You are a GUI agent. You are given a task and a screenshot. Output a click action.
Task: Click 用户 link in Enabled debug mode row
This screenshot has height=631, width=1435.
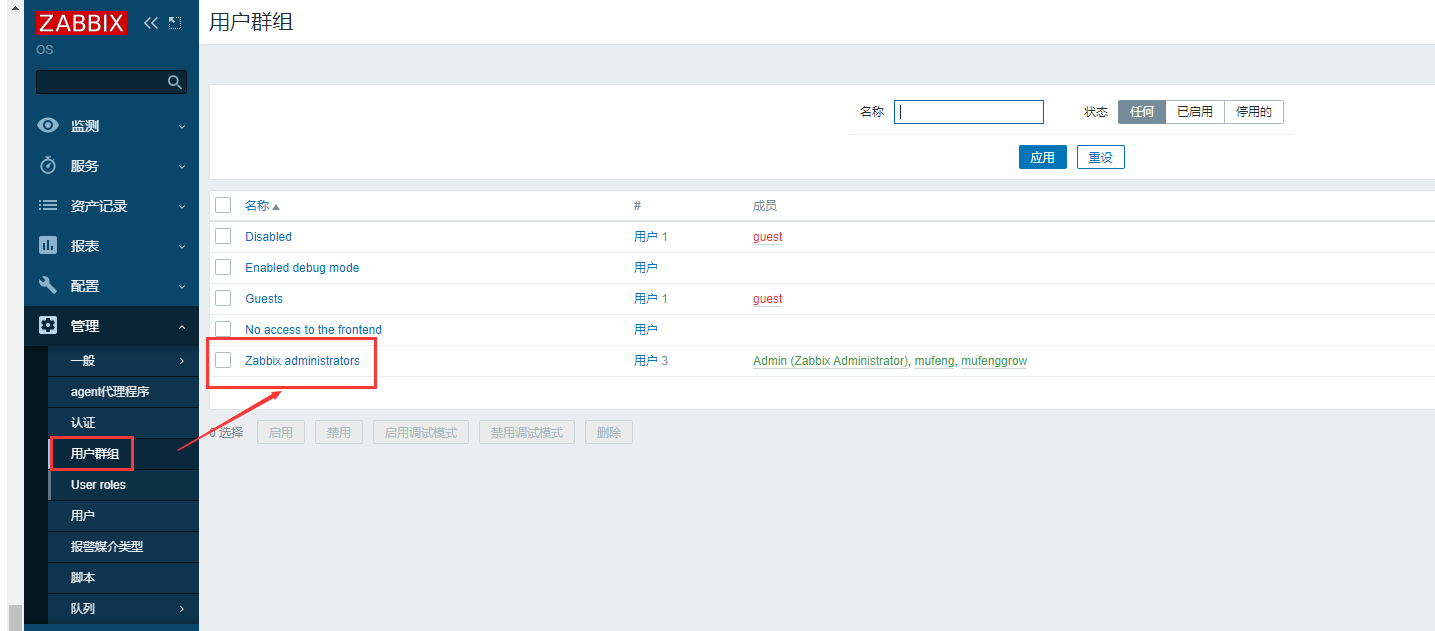click(x=646, y=268)
